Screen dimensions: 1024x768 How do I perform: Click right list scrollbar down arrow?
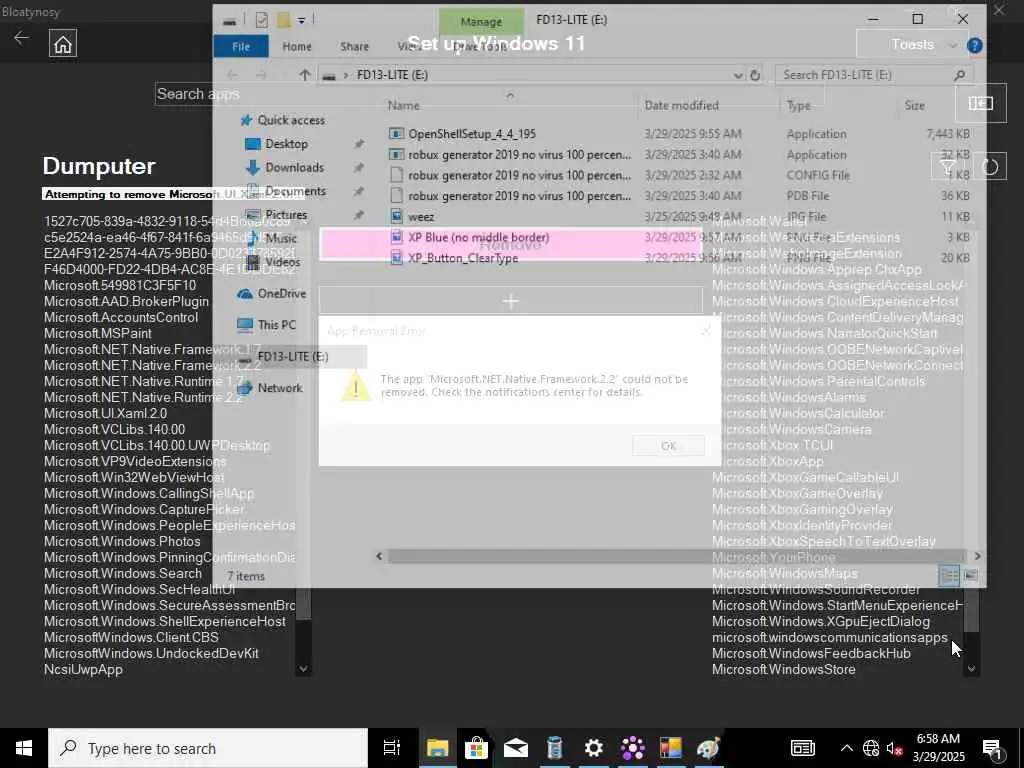click(x=971, y=669)
